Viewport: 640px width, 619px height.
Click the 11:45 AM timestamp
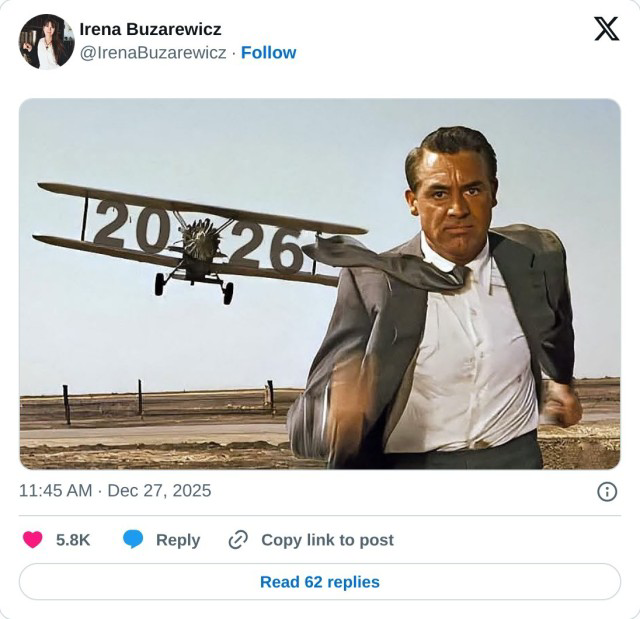point(57,491)
